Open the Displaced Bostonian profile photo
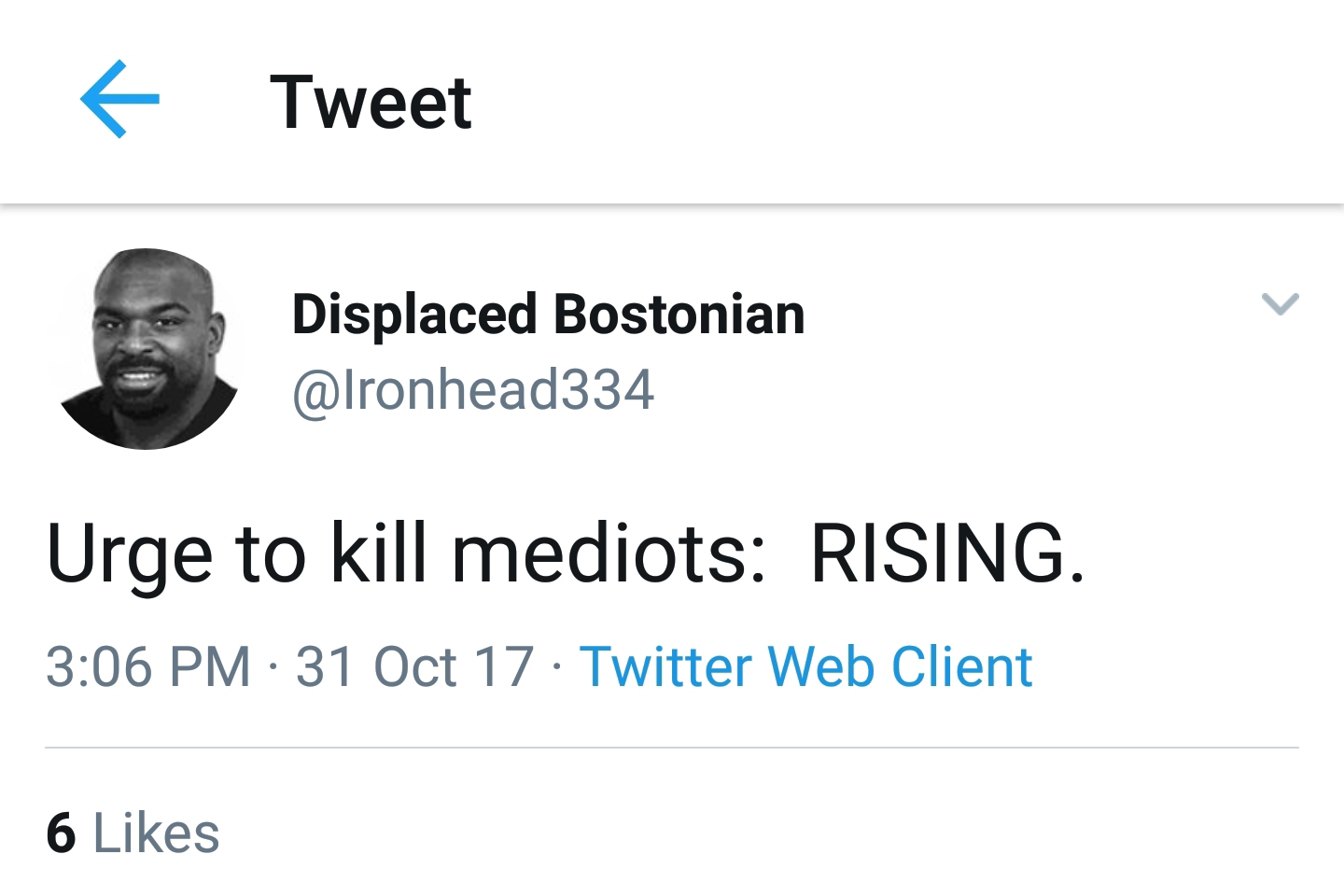This screenshot has width=1344, height=896. pyautogui.click(x=148, y=349)
